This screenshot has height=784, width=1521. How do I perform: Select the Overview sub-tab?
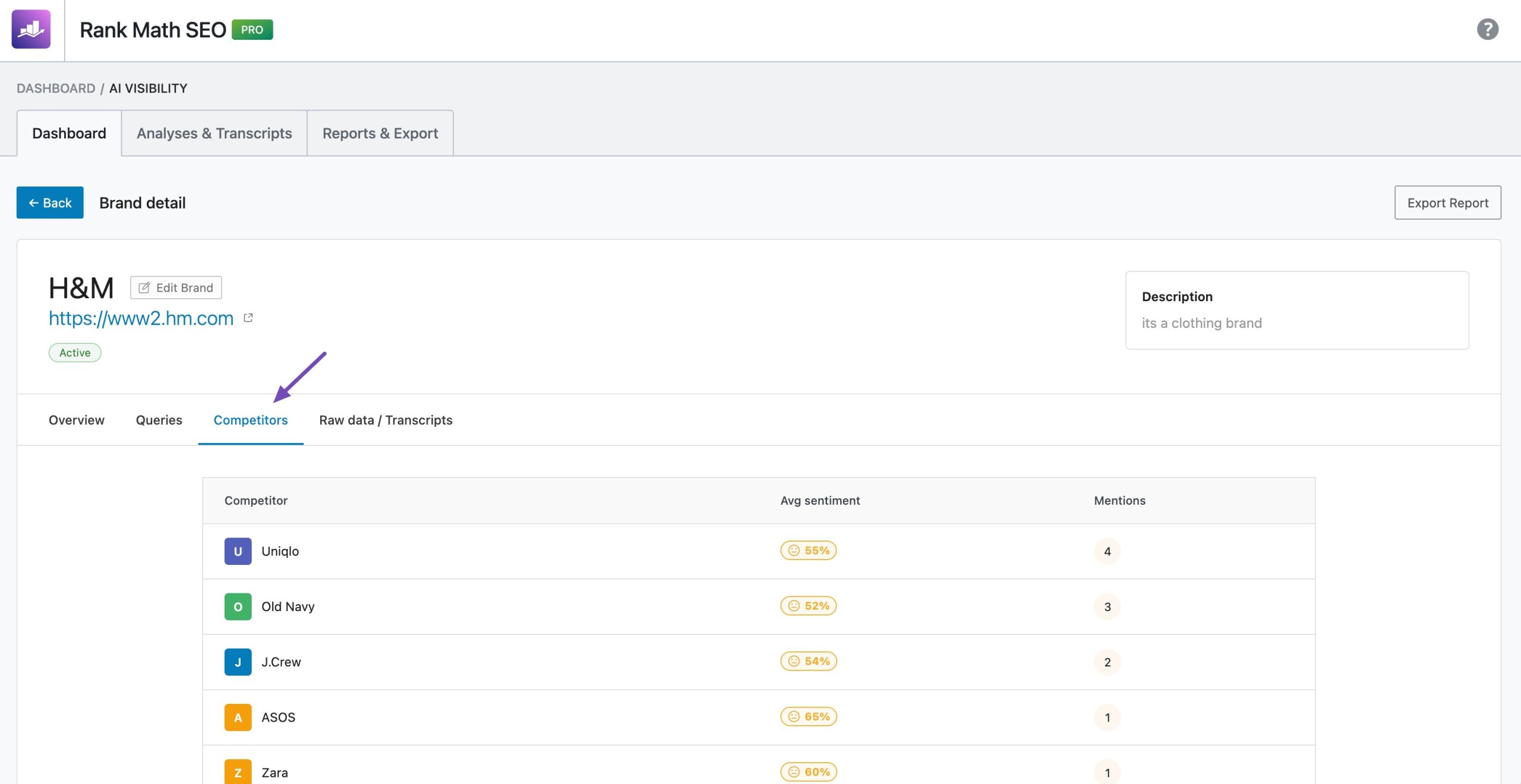tap(77, 420)
